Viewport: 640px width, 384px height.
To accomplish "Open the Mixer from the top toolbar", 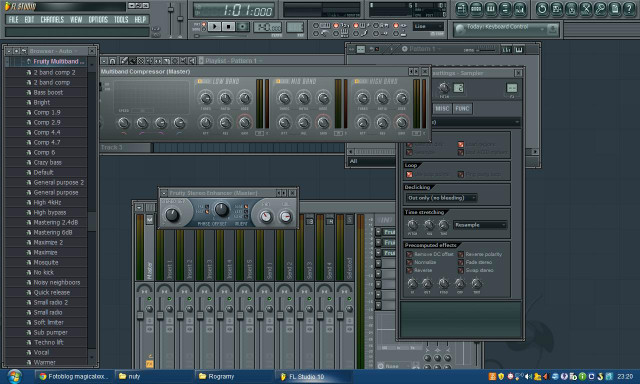I will (x=520, y=9).
